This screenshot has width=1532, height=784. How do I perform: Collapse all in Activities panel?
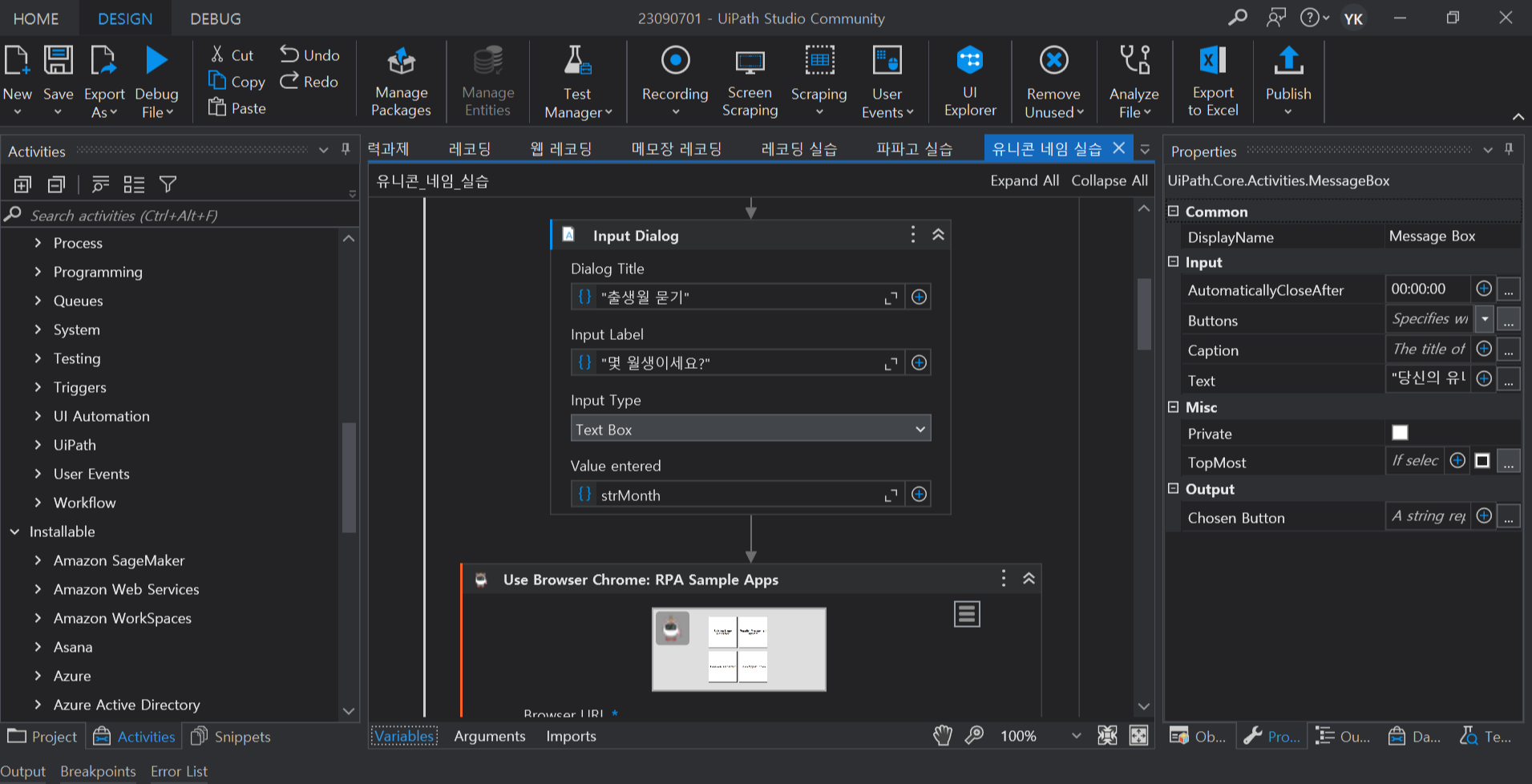click(x=56, y=184)
